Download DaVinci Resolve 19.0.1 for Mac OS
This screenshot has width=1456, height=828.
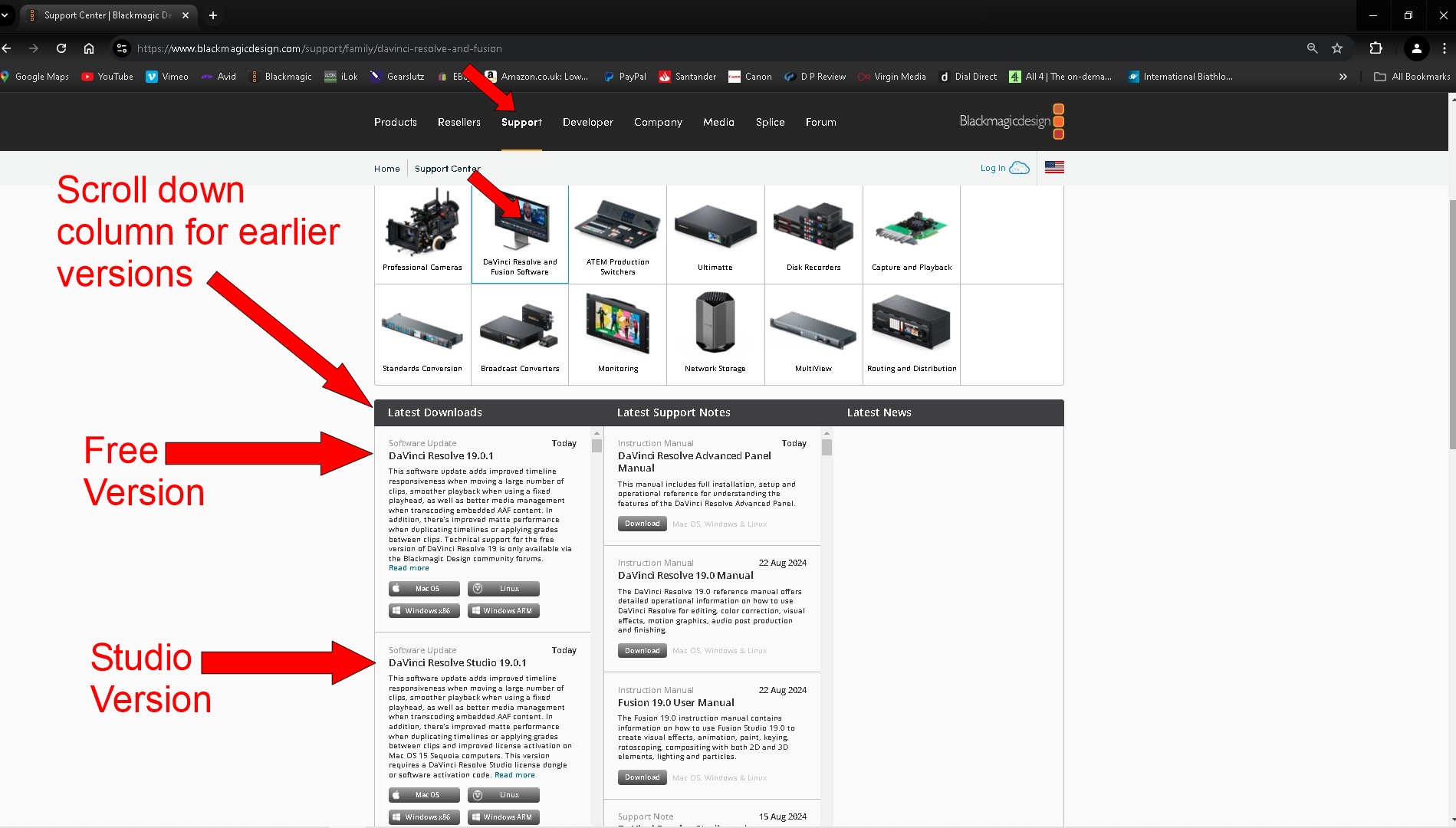(x=424, y=589)
